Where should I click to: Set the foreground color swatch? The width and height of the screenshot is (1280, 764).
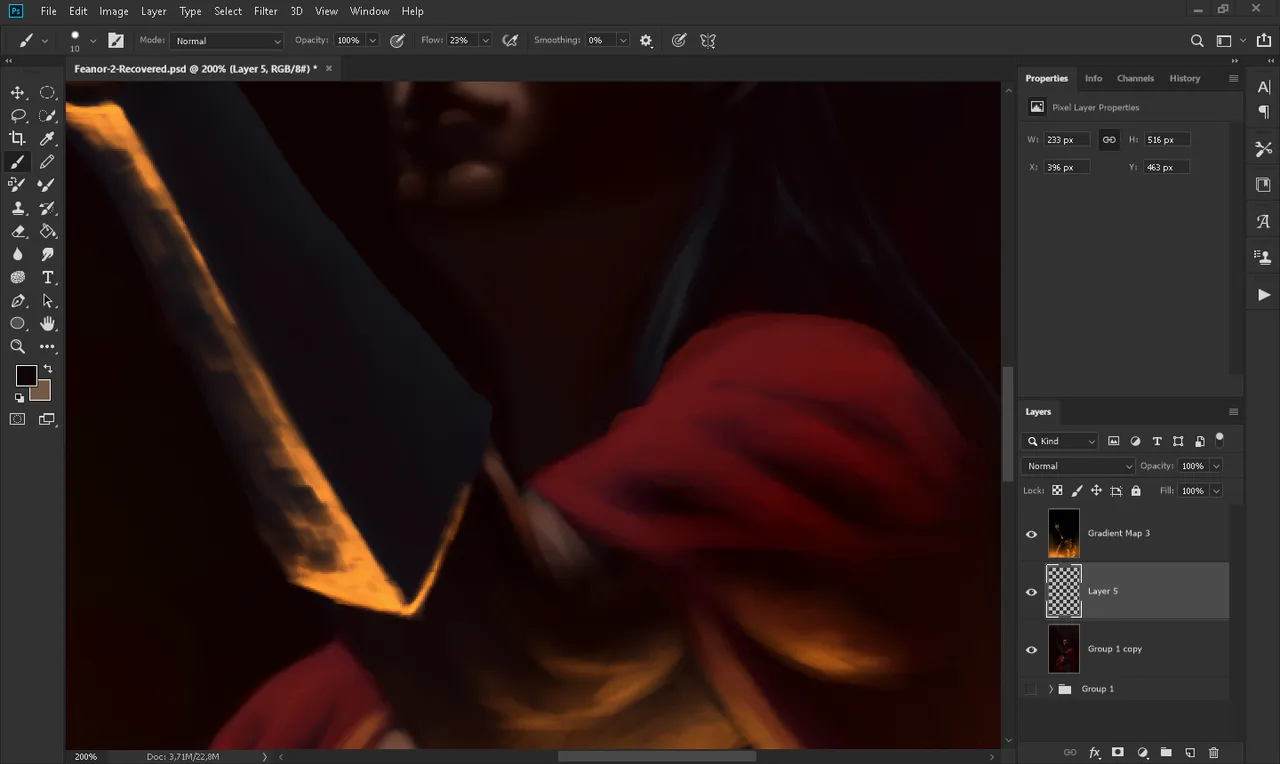26,376
